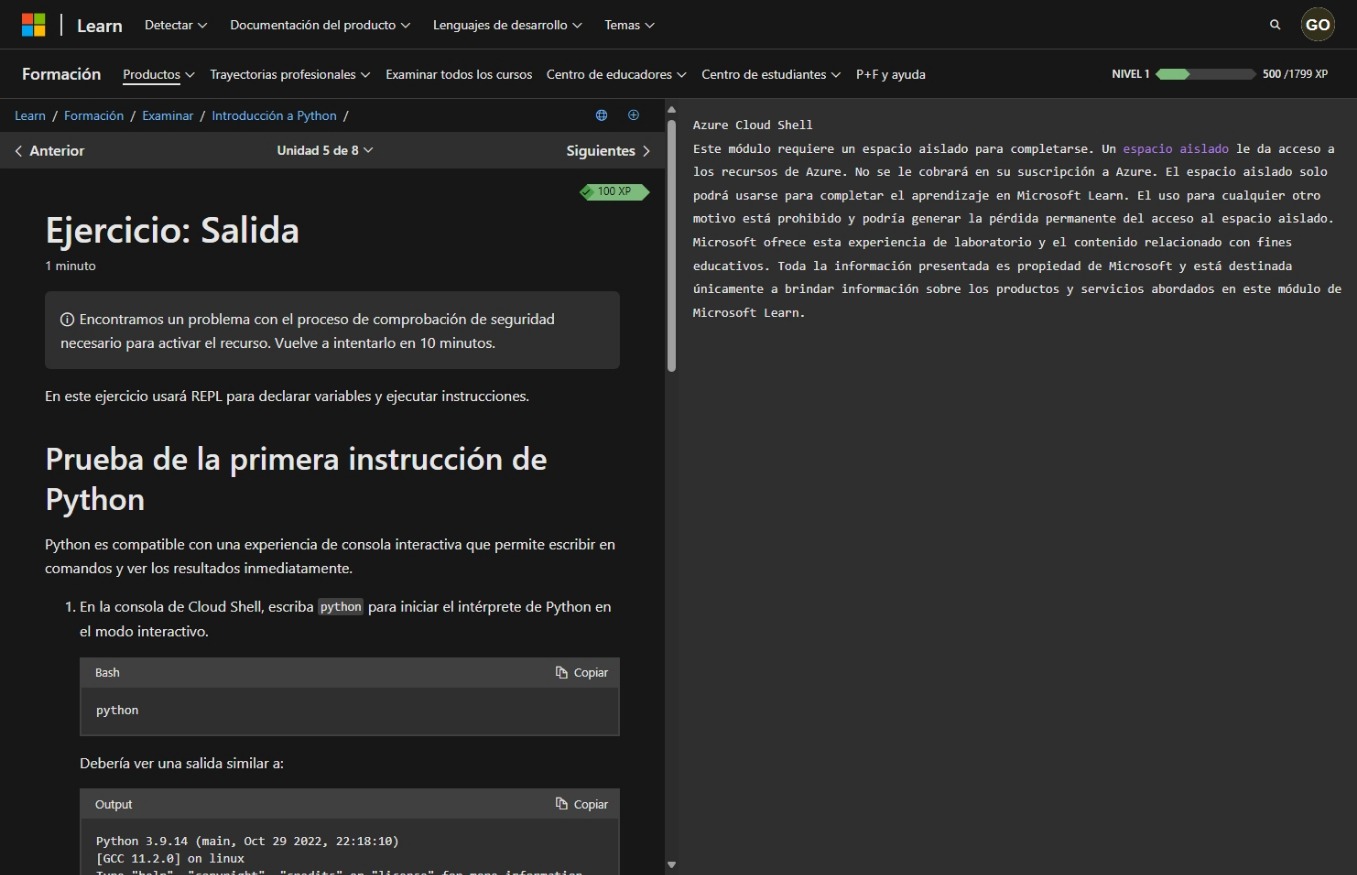Click the Formación header title

click(x=61, y=74)
